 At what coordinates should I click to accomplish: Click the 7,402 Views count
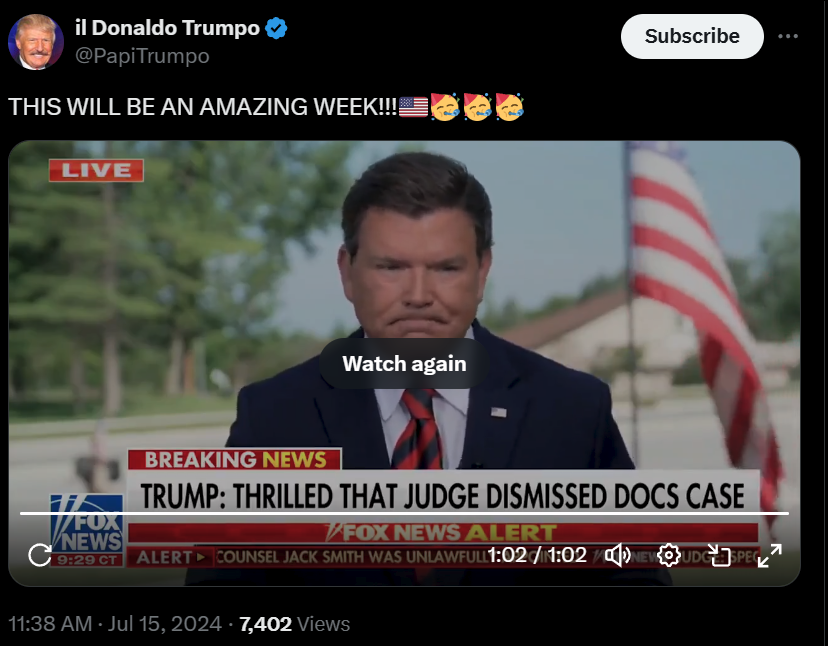(294, 624)
